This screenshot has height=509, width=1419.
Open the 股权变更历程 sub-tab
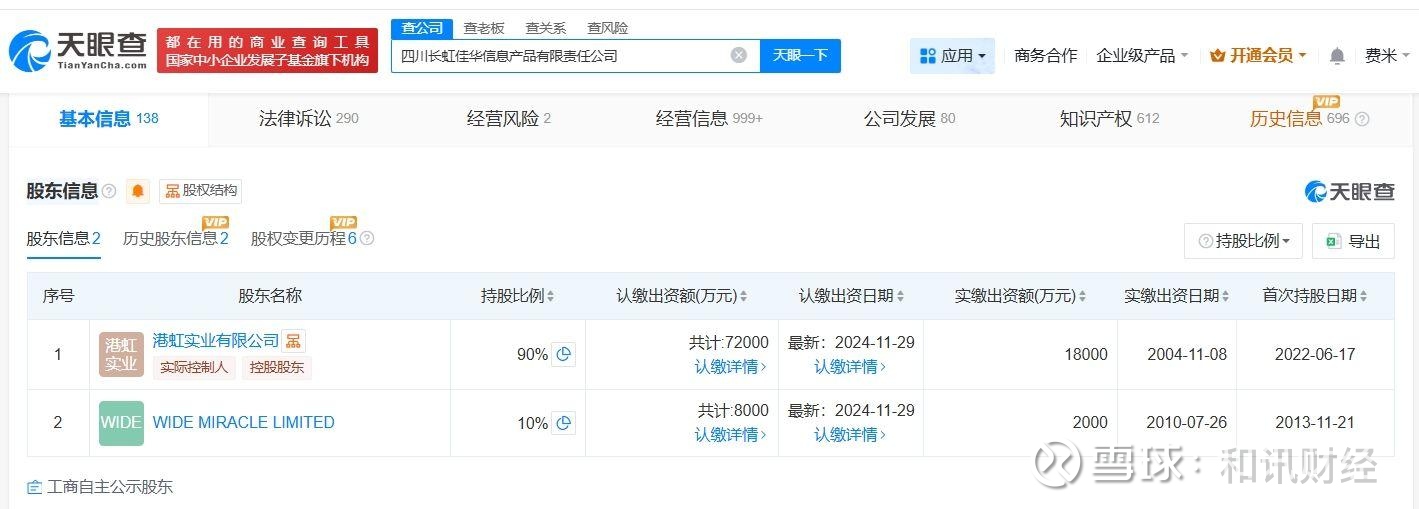coord(304,239)
